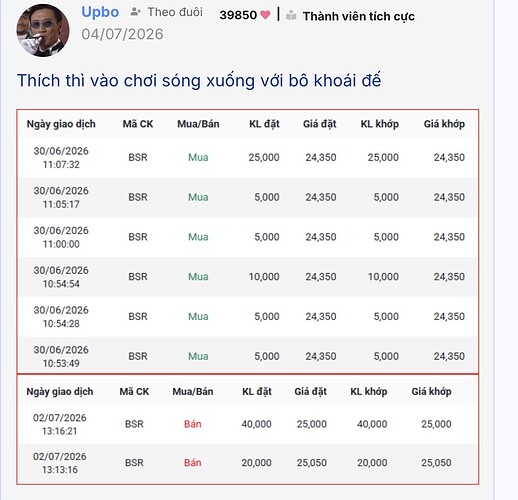The image size is (518, 500).
Task: Select the 30/06/2026 10:53:49 BSR row
Action: [248, 356]
